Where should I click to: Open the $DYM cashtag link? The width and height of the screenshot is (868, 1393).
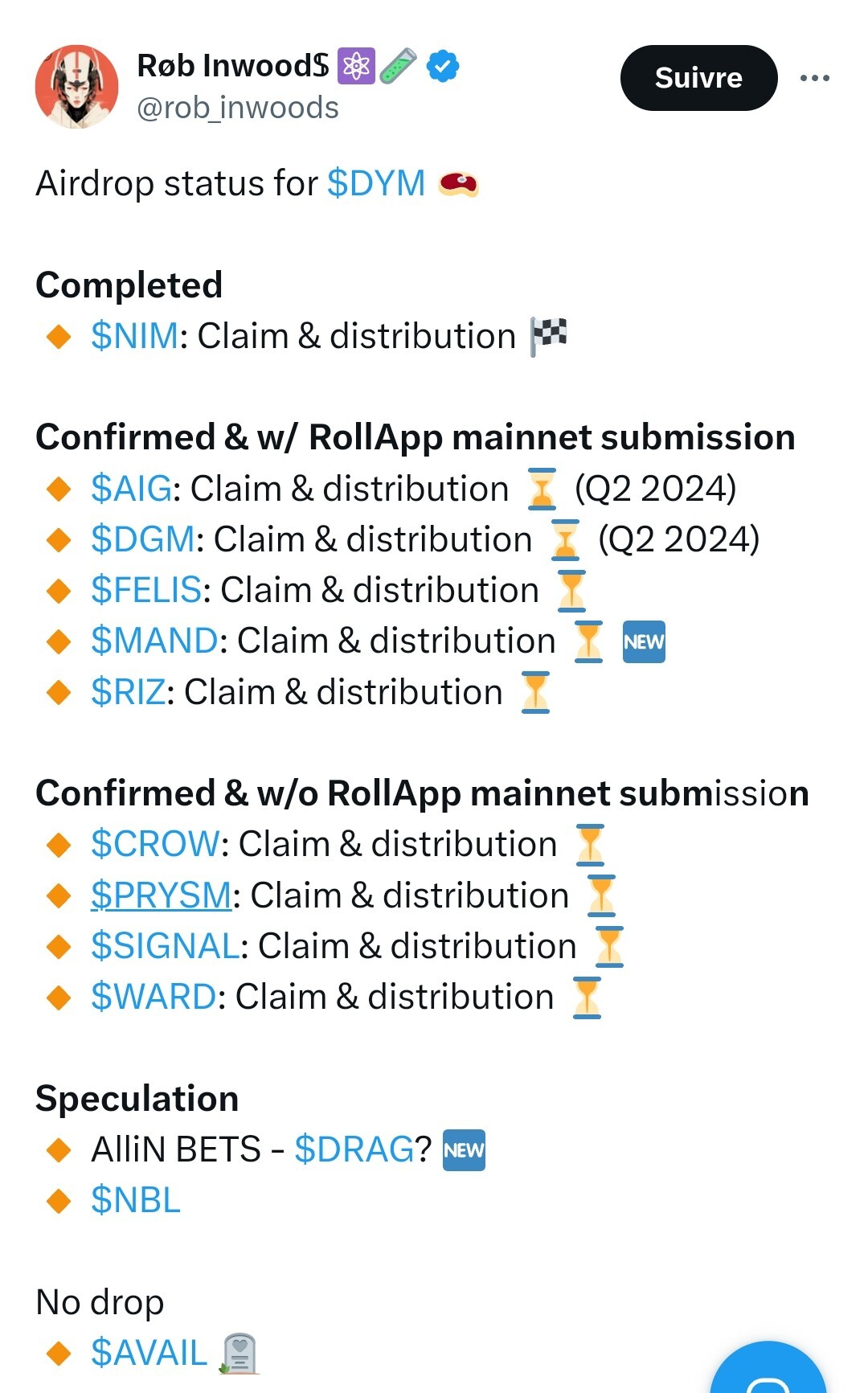click(376, 183)
